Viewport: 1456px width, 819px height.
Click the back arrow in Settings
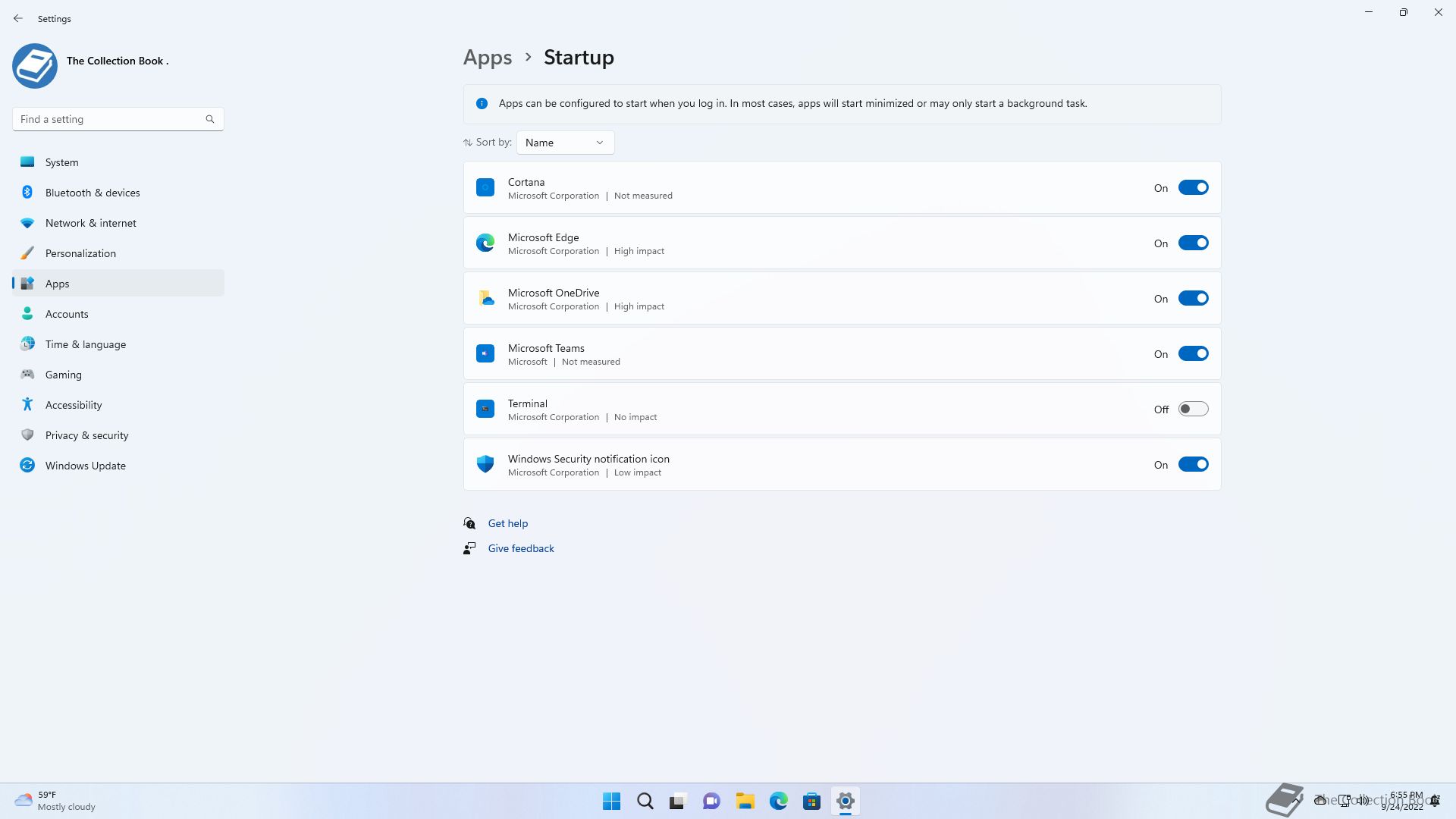coord(18,18)
